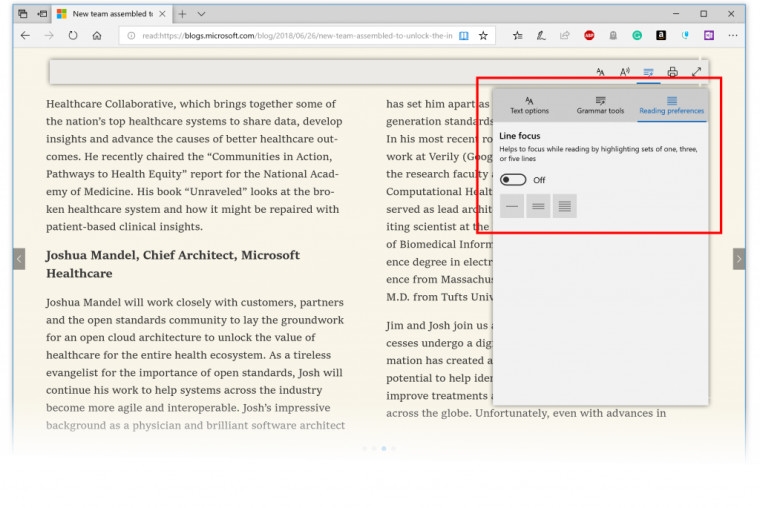Open Settings and more ellipsis menu
760x508 pixels.
click(733, 35)
